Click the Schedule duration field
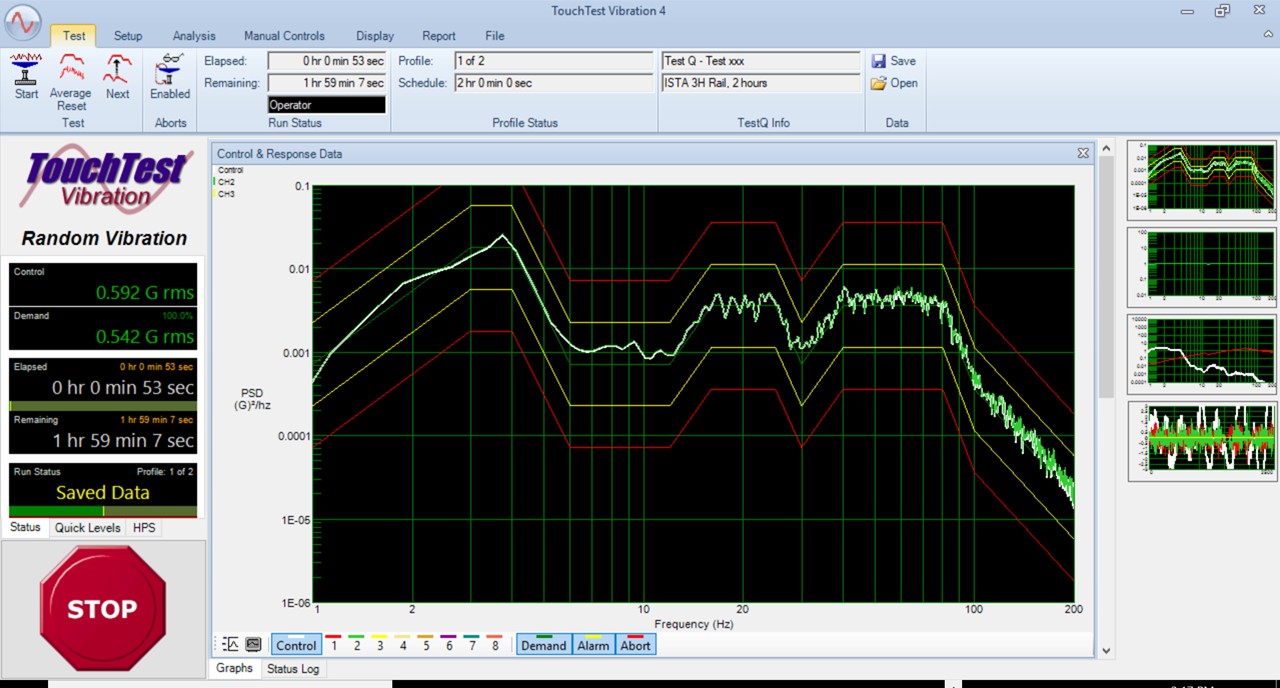 tap(553, 83)
